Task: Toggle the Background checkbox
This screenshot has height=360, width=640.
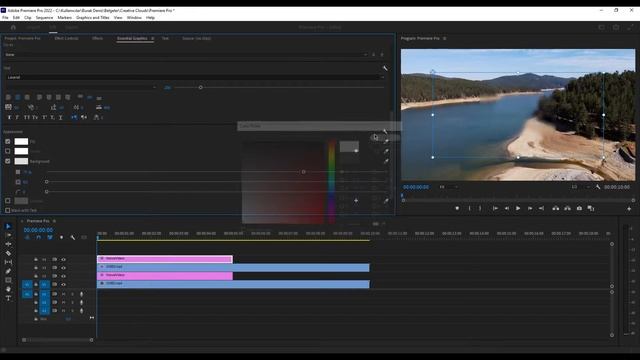Action: coord(8,161)
